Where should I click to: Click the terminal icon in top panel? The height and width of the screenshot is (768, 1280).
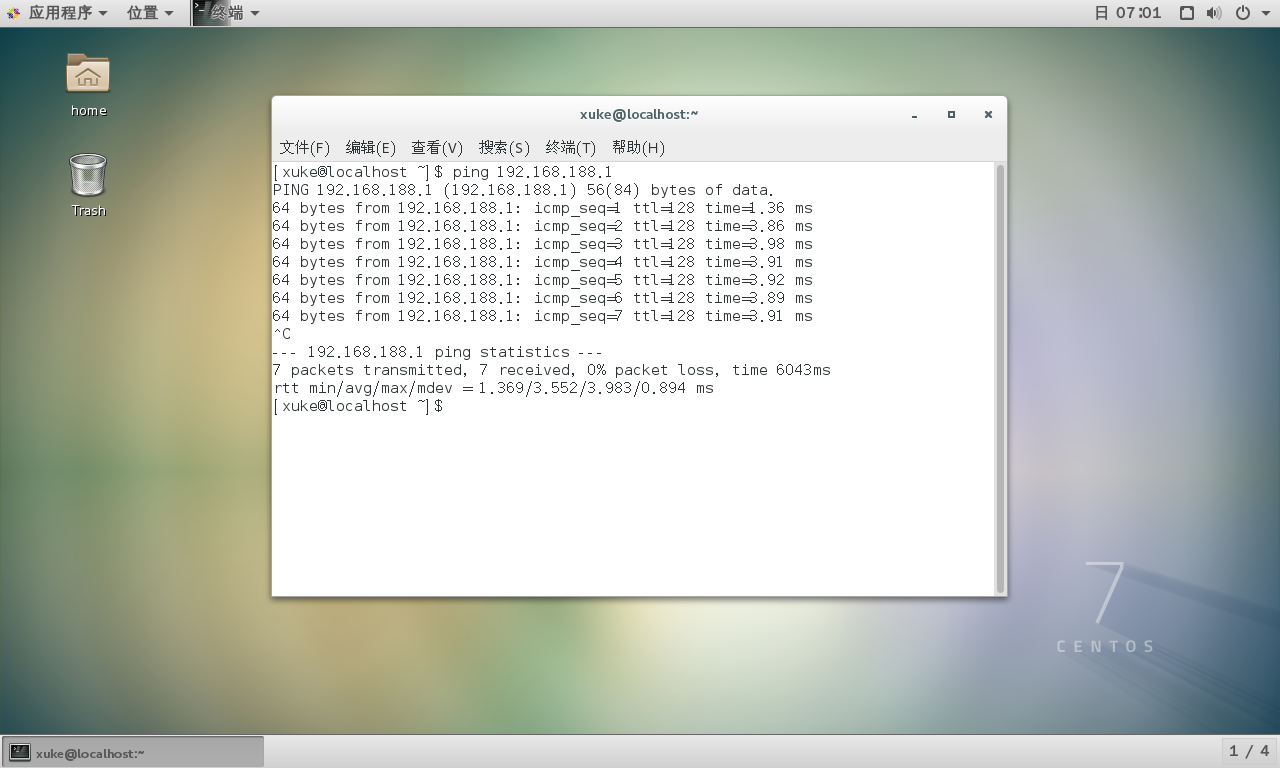201,13
